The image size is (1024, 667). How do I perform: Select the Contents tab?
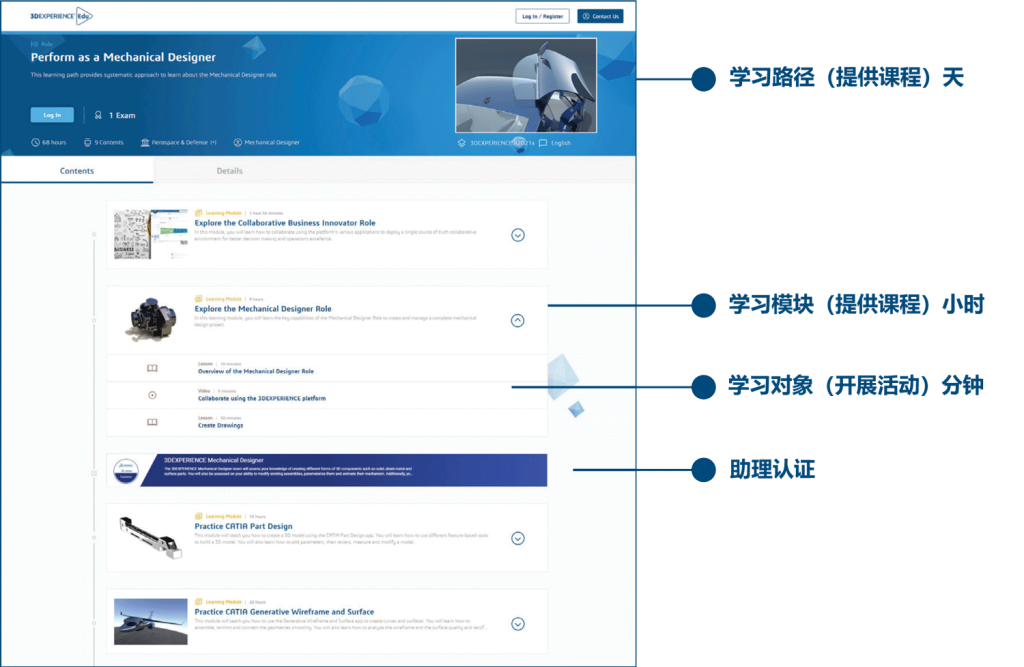(x=77, y=171)
